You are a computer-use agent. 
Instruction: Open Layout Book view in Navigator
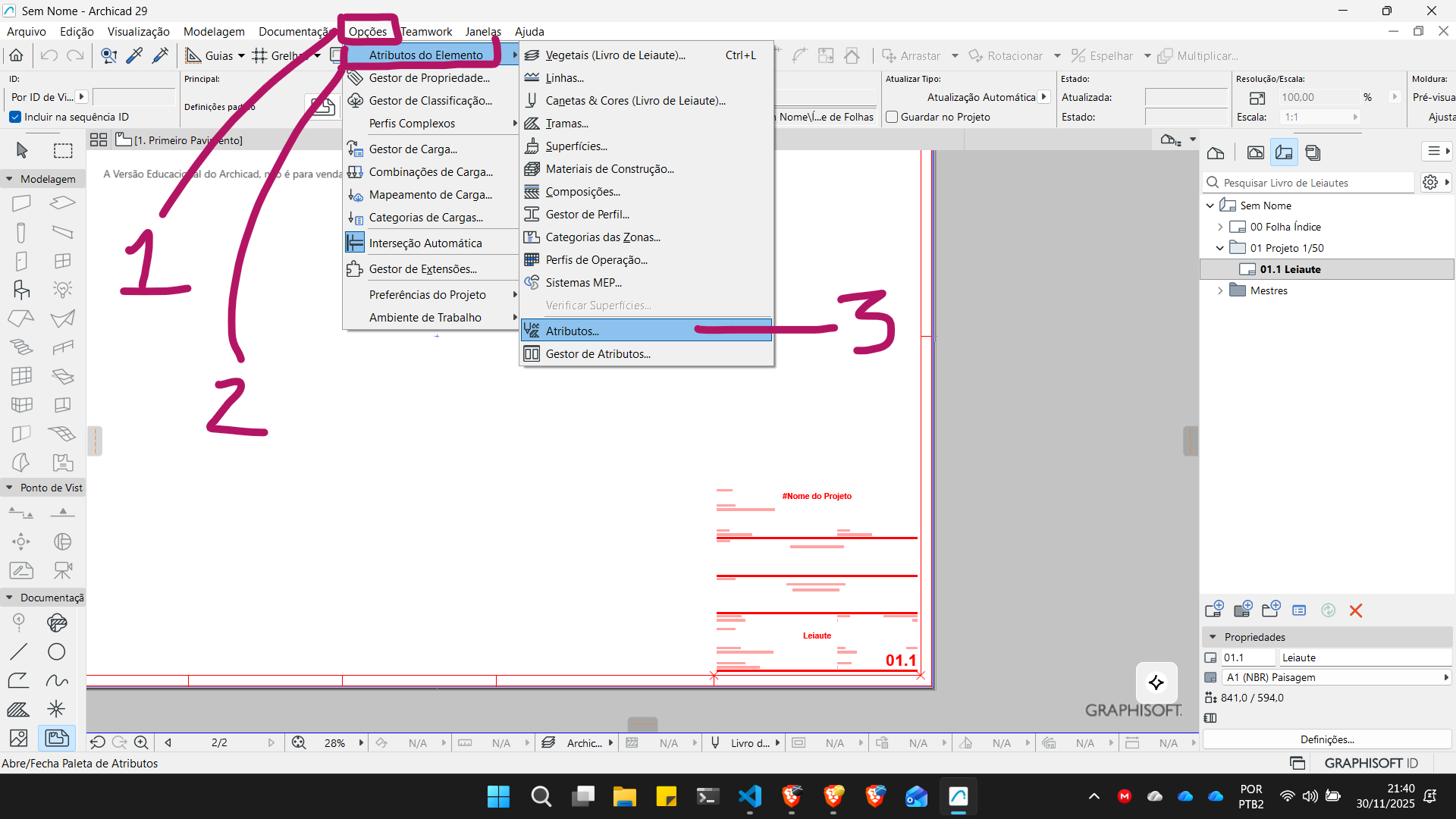(1284, 152)
